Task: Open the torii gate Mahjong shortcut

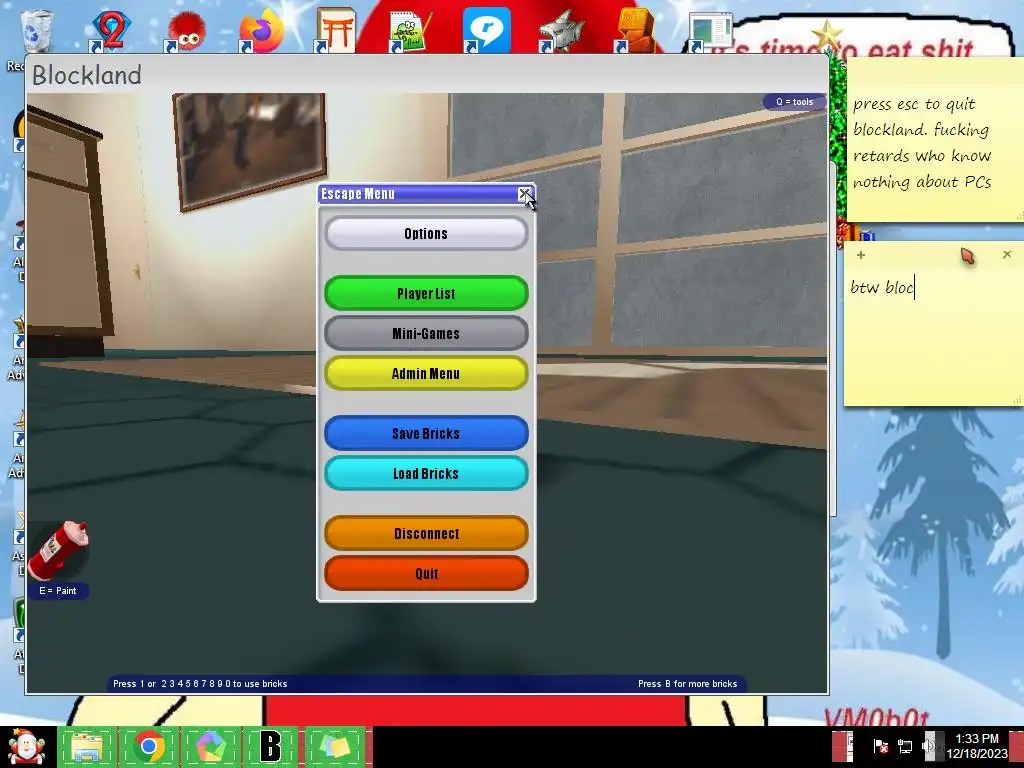Action: pyautogui.click(x=336, y=31)
